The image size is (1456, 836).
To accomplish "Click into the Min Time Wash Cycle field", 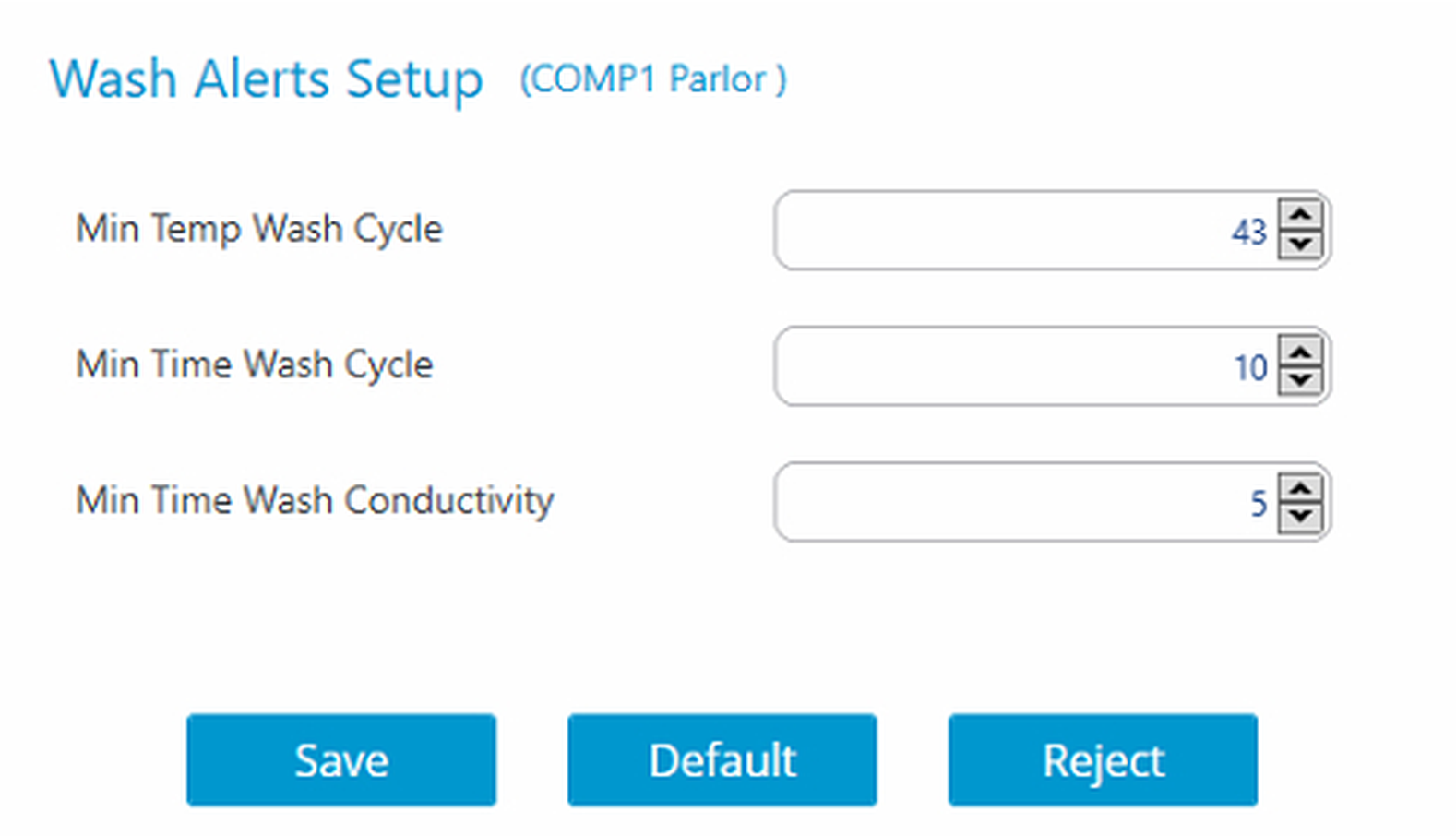I will 997,366.
